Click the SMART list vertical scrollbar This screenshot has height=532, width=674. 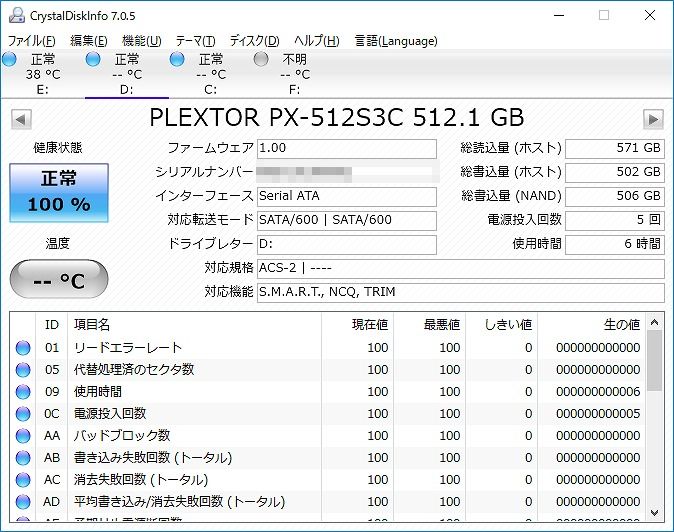[x=654, y=420]
